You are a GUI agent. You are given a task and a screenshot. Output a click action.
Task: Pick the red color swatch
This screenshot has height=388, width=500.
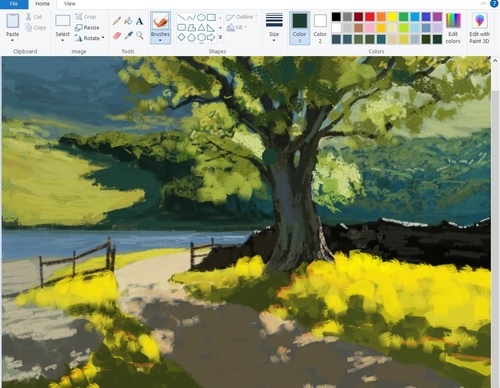click(370, 17)
